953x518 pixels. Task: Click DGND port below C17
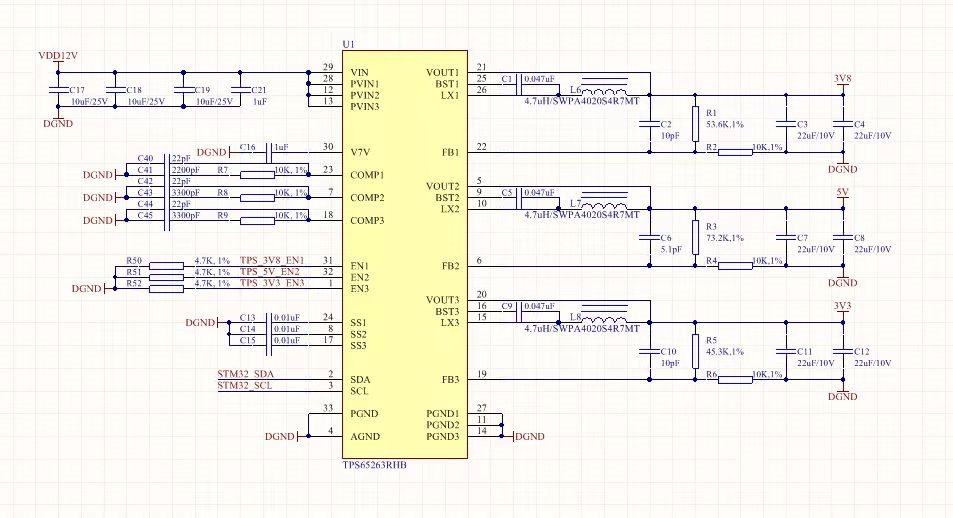(x=58, y=123)
